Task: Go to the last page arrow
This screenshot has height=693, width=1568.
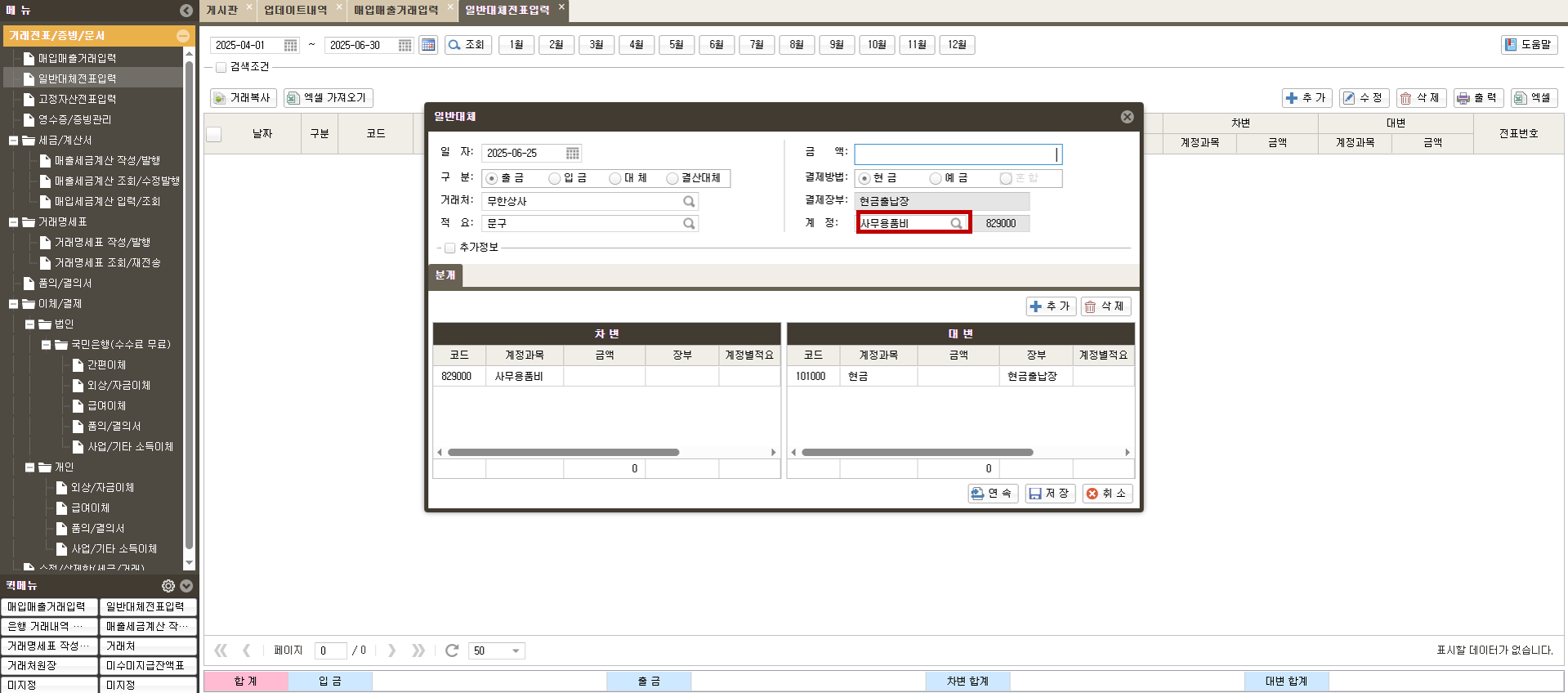Action: tap(418, 651)
